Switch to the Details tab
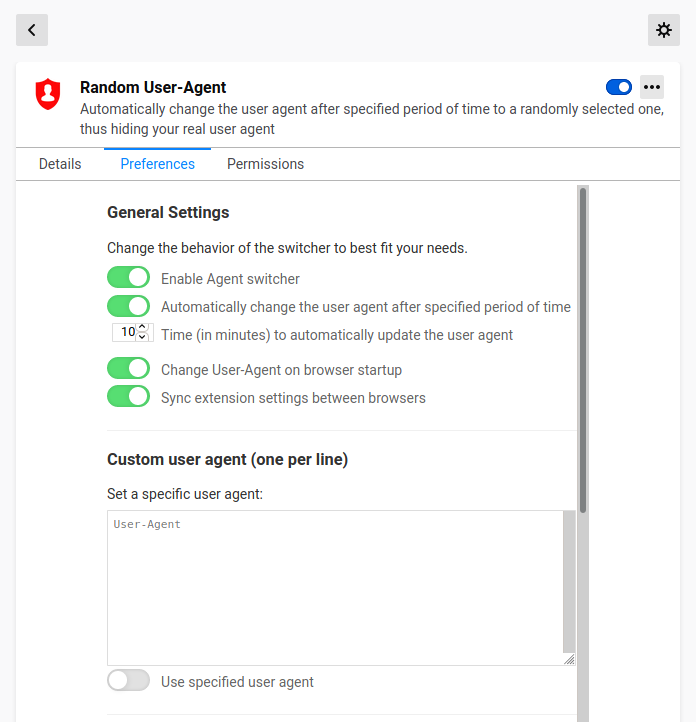The height and width of the screenshot is (722, 696). (x=60, y=164)
